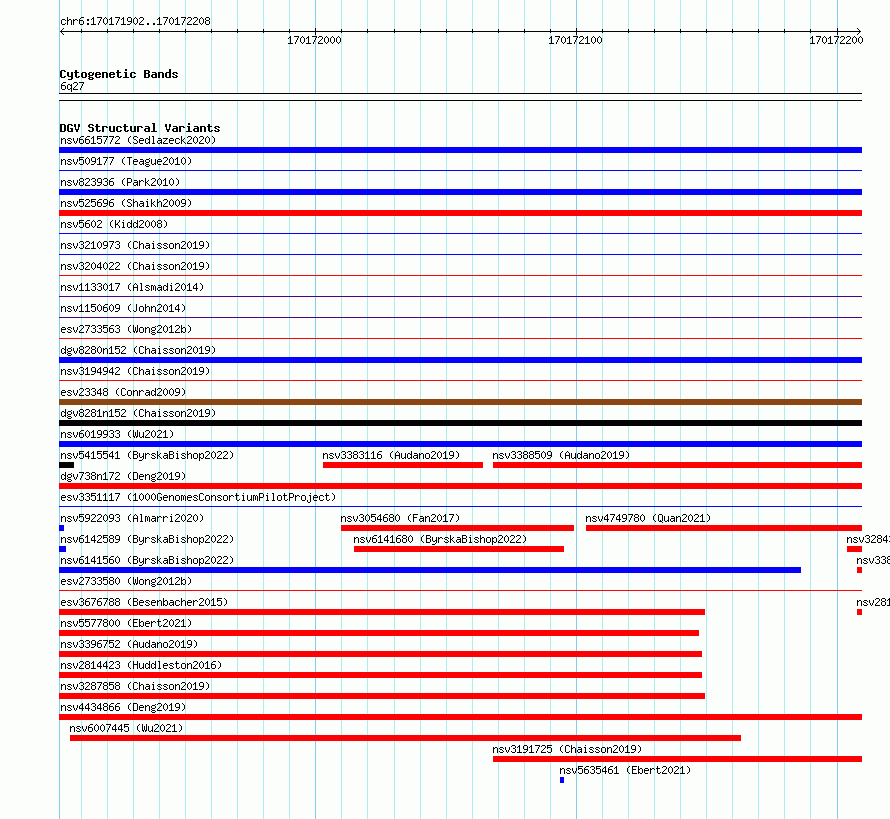
Task: Select the 6q27 cytogenetic band label
Action: point(72,86)
